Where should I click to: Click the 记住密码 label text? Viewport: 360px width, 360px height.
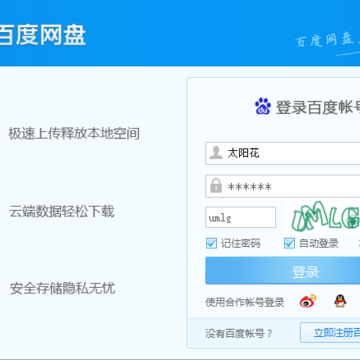(x=240, y=244)
